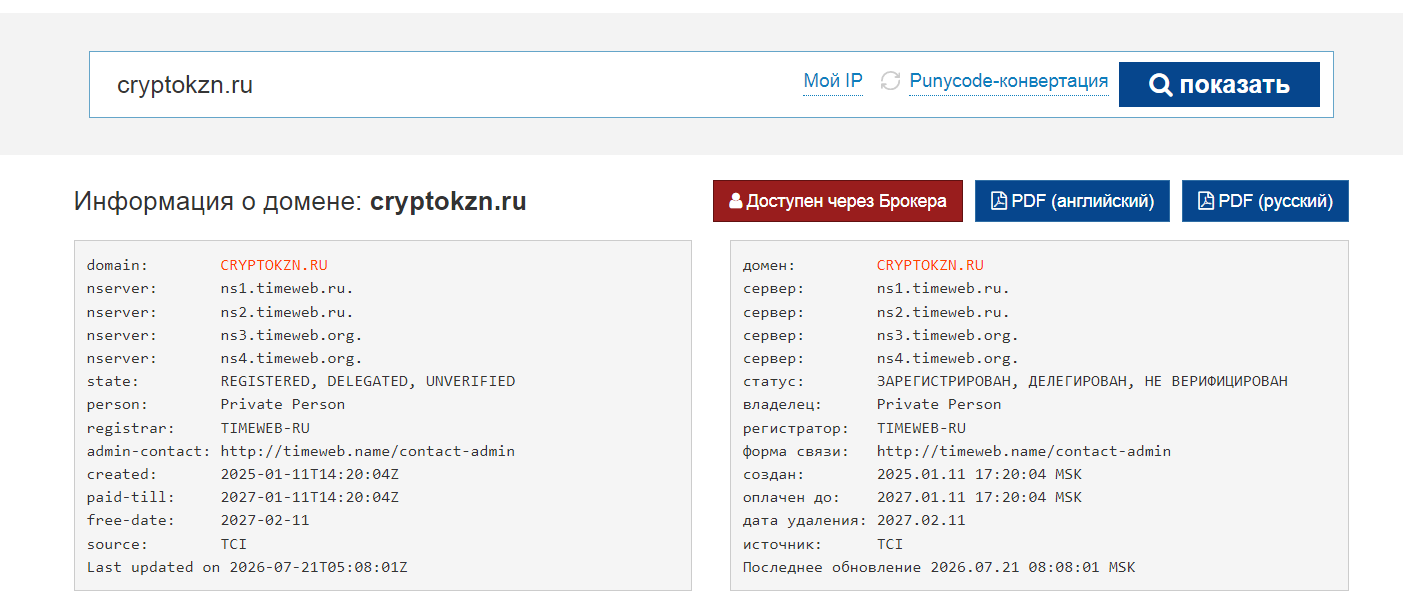The width and height of the screenshot is (1403, 605).
Task: Click the free-date value 2027-02-11
Action: (265, 520)
